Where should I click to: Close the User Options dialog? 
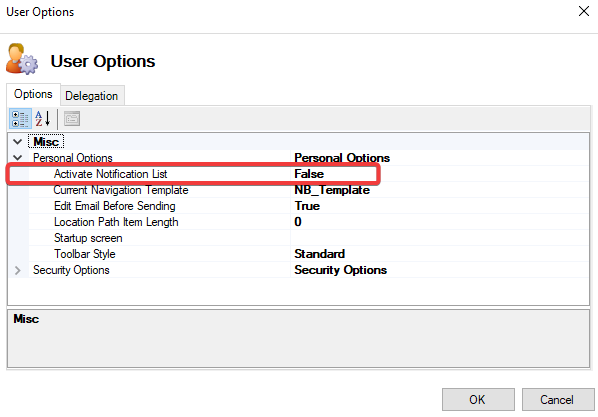click(584, 11)
